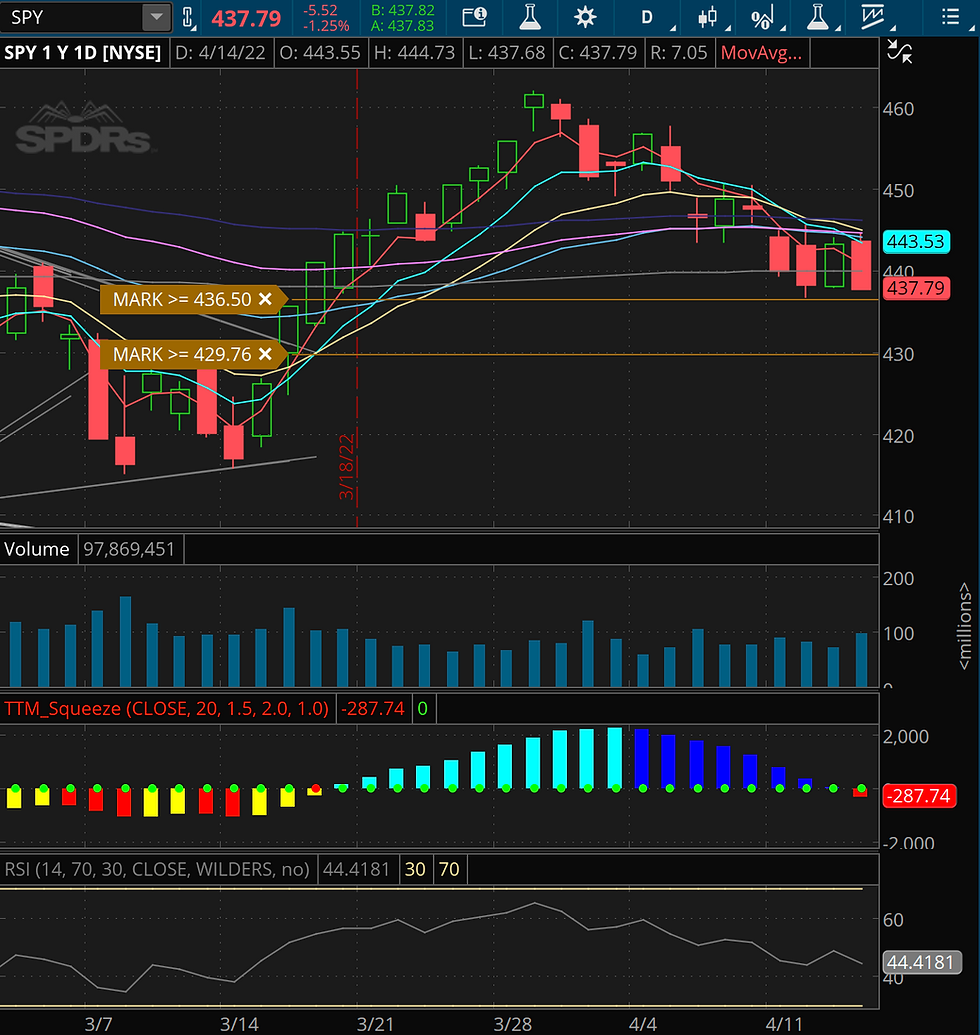This screenshot has width=980, height=1035.
Task: Click the 3/21 date axis label
Action: pos(375,1024)
